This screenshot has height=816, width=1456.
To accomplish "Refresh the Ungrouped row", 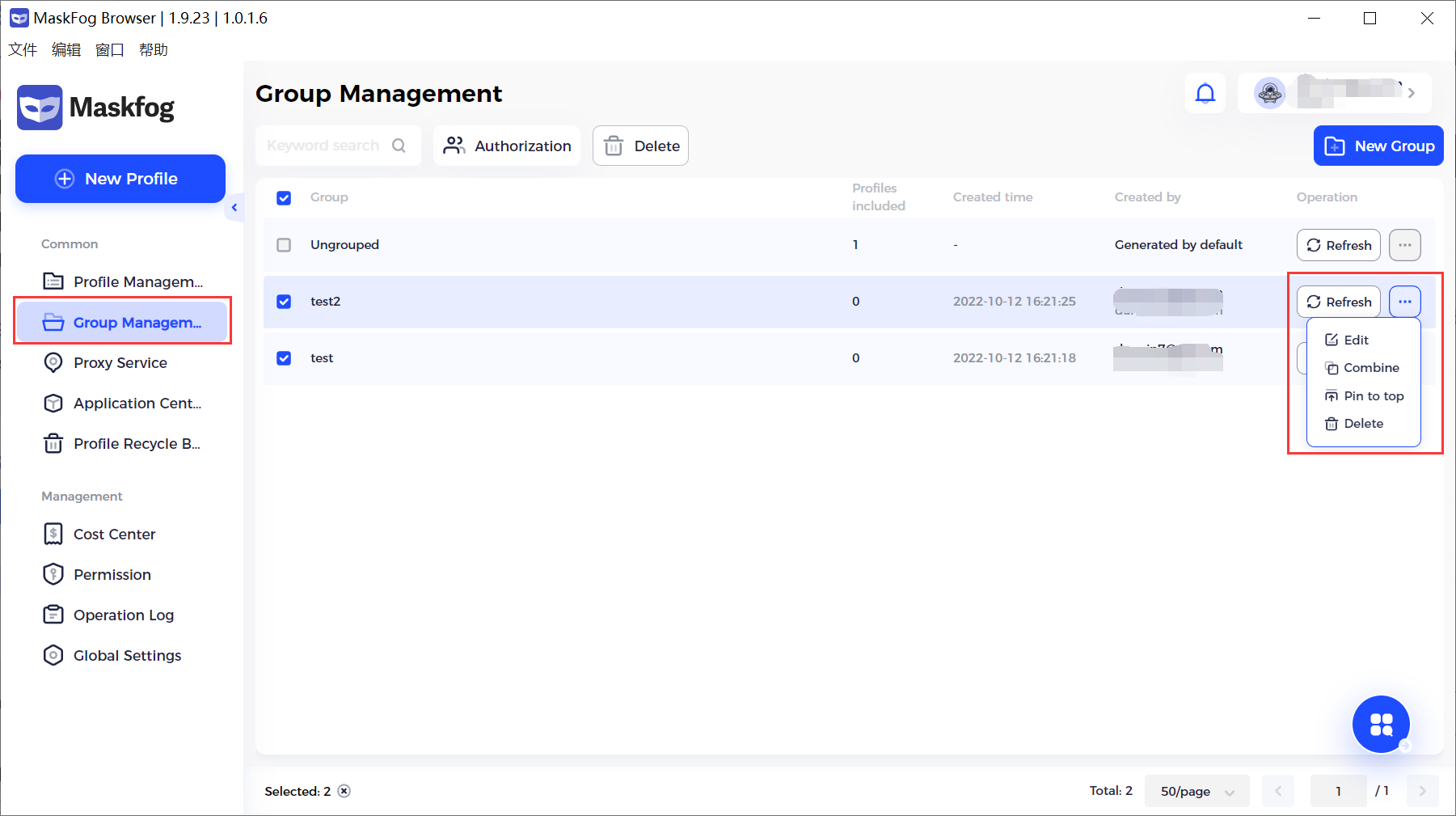I will pyautogui.click(x=1339, y=245).
